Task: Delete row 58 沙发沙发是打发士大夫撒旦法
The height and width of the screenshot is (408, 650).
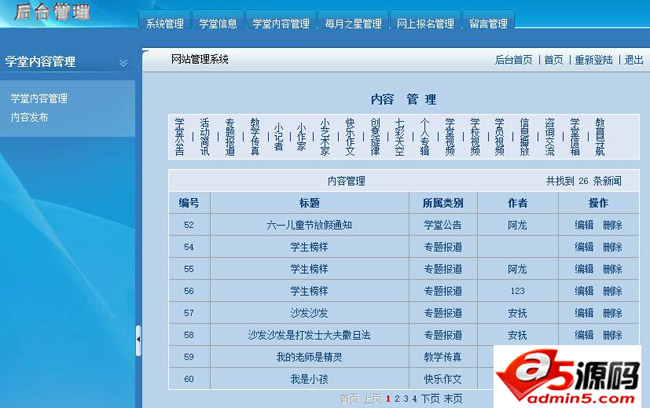Action: (x=613, y=335)
